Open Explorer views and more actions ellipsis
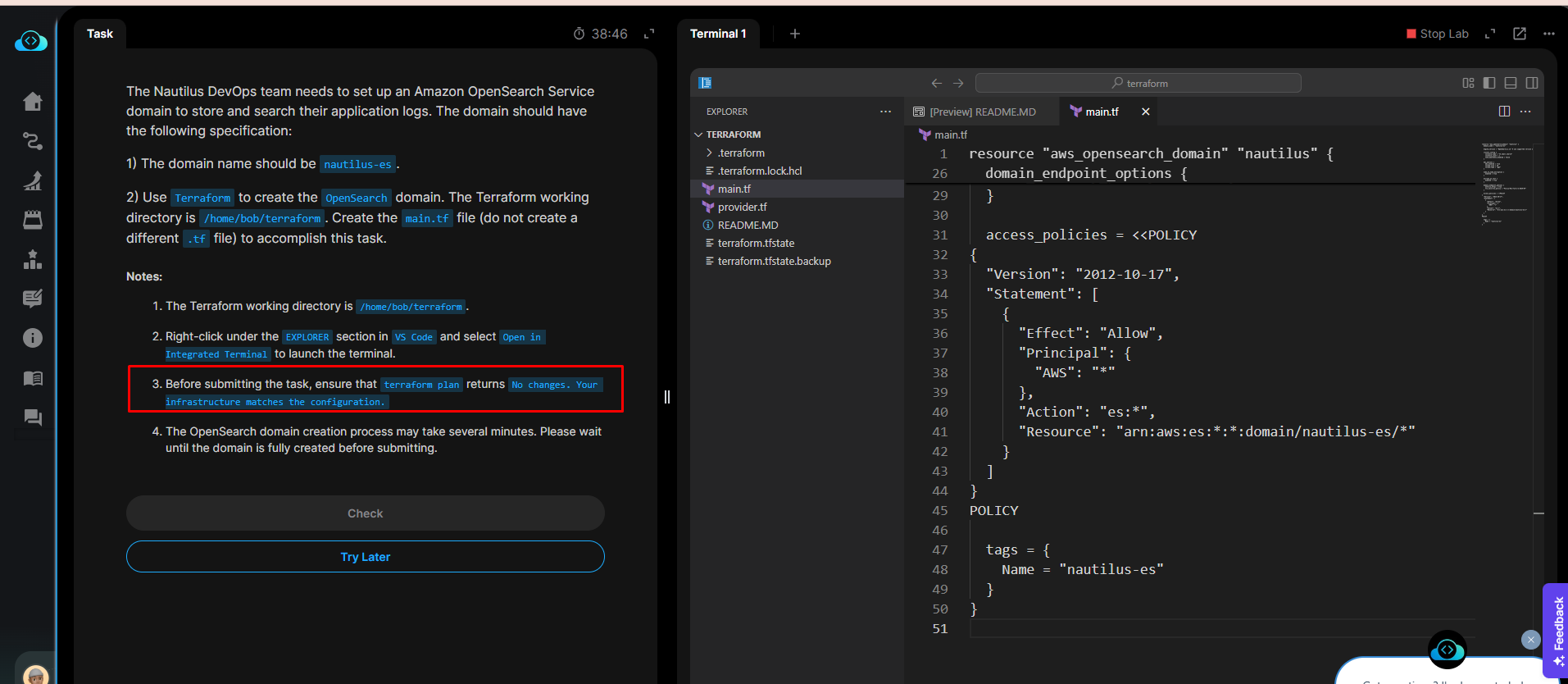The height and width of the screenshot is (684, 1568). tap(885, 112)
